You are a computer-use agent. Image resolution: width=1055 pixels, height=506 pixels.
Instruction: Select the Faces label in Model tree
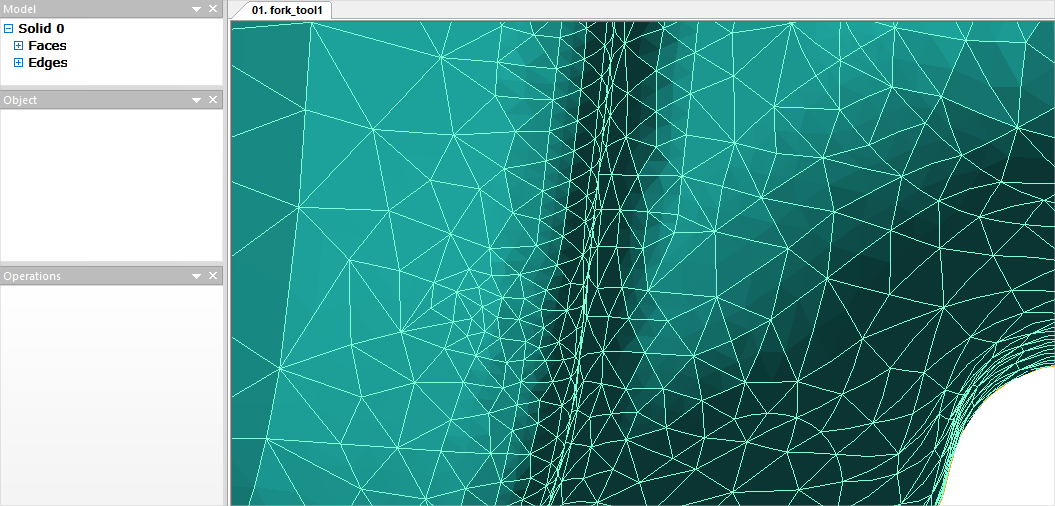point(47,46)
